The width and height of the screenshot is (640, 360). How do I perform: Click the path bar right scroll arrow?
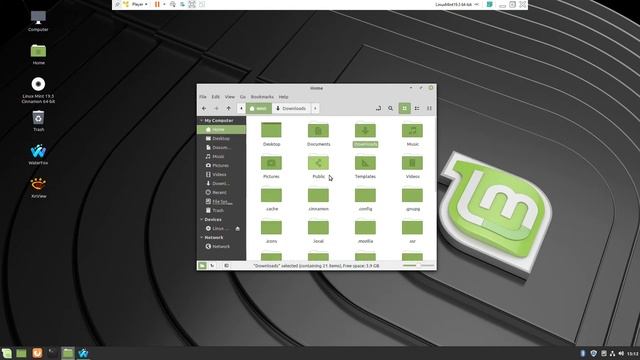315,108
